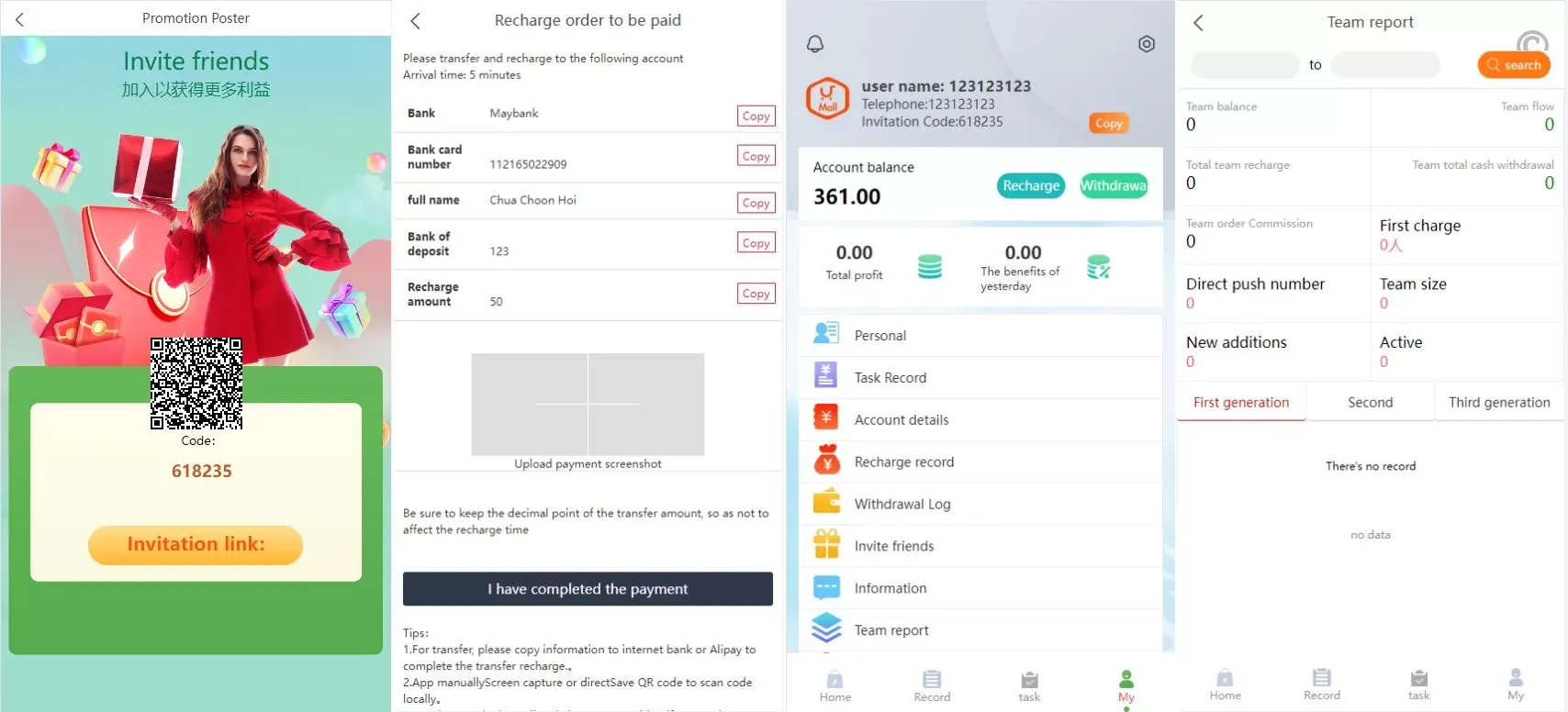Tap the Information chat bubble icon

coord(826,587)
